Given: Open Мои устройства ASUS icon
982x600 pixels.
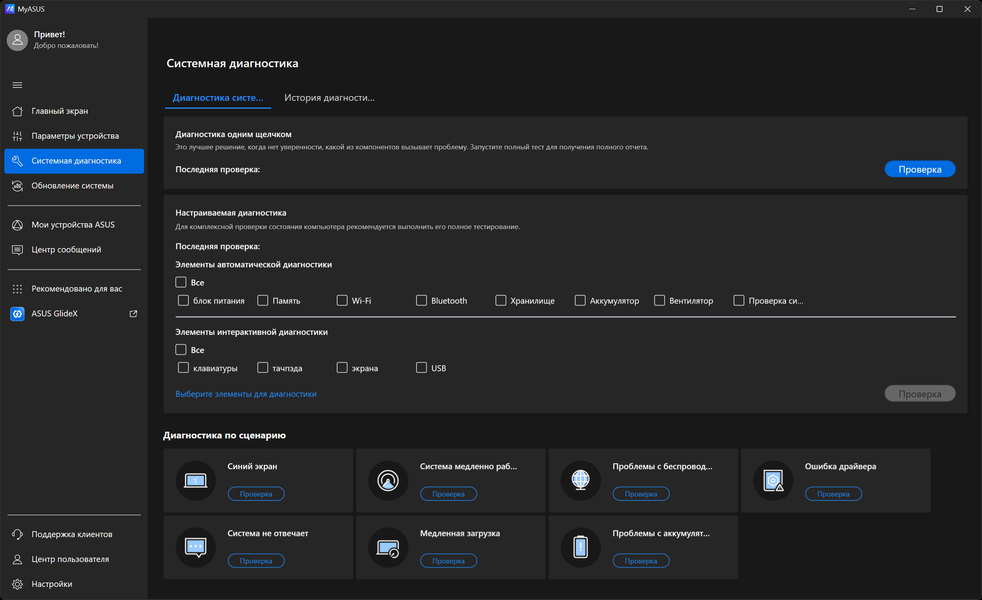Looking at the screenshot, I should pyautogui.click(x=18, y=225).
